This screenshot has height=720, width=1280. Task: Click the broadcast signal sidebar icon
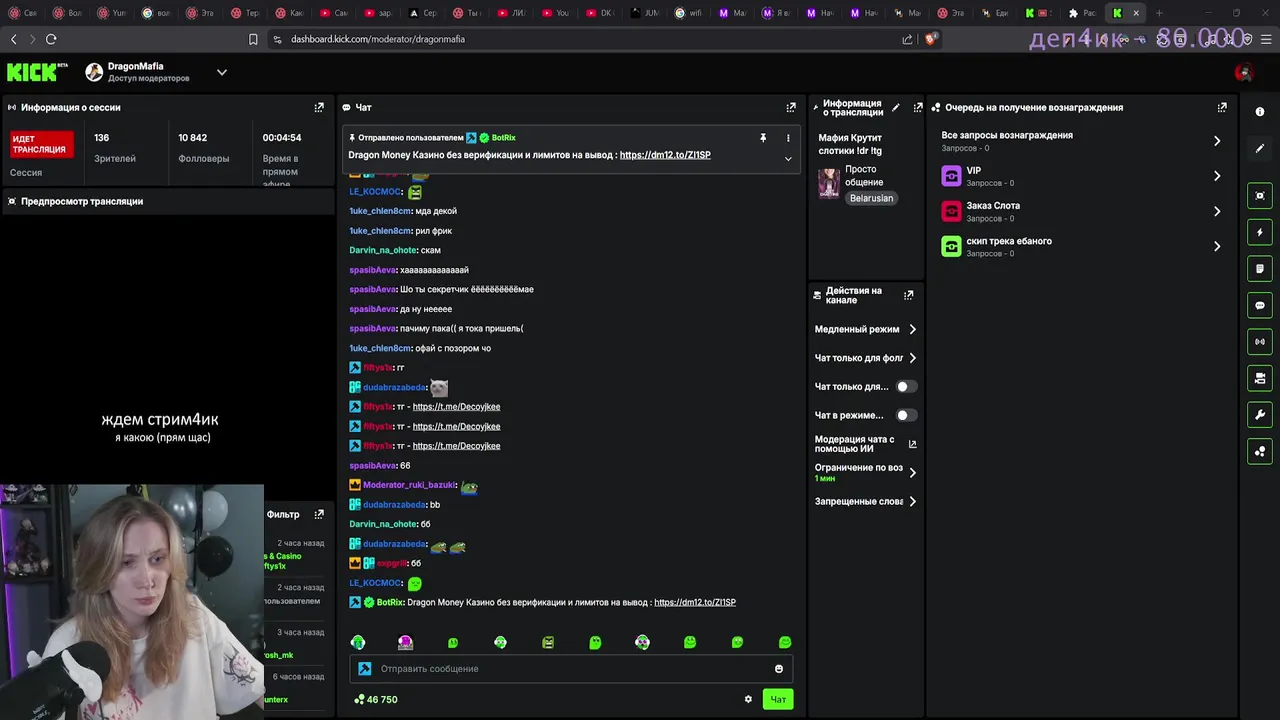1260,342
